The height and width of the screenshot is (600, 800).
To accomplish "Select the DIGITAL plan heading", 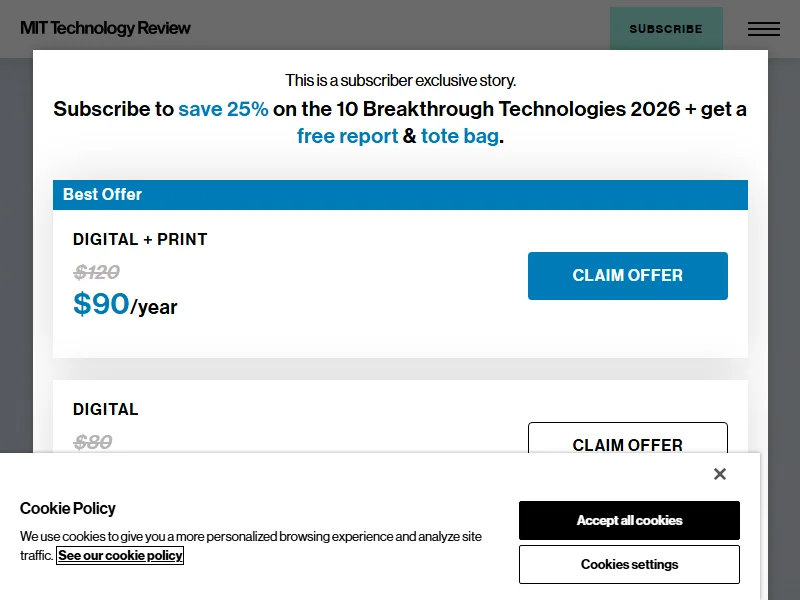I will (x=105, y=409).
